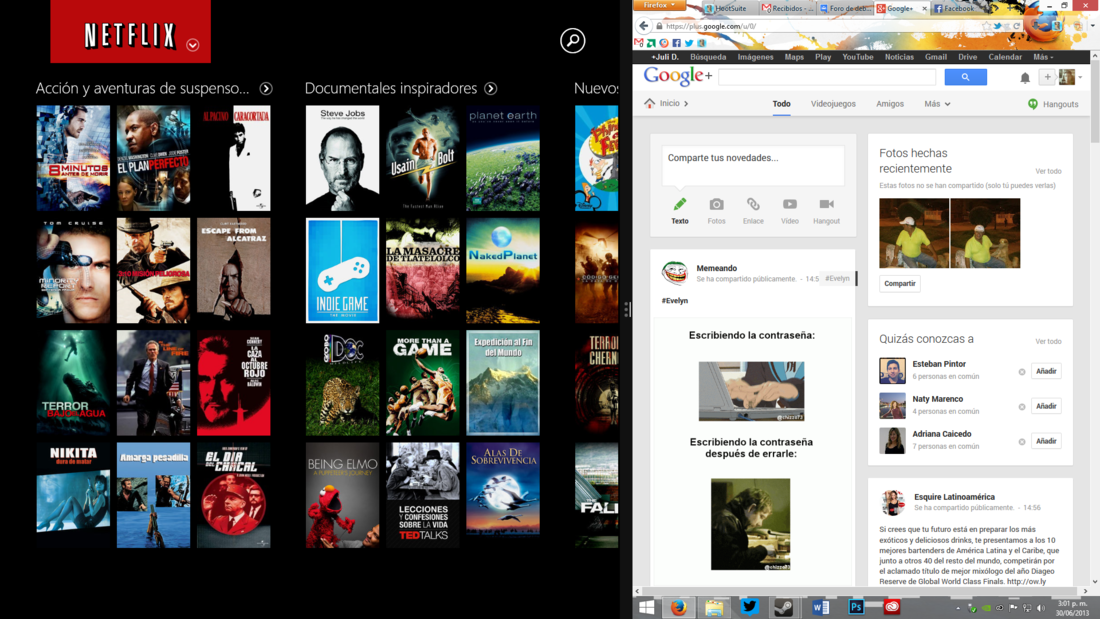The image size is (1100, 619).
Task: Switch to the Recibidos Gmail tab
Action: coord(788,8)
